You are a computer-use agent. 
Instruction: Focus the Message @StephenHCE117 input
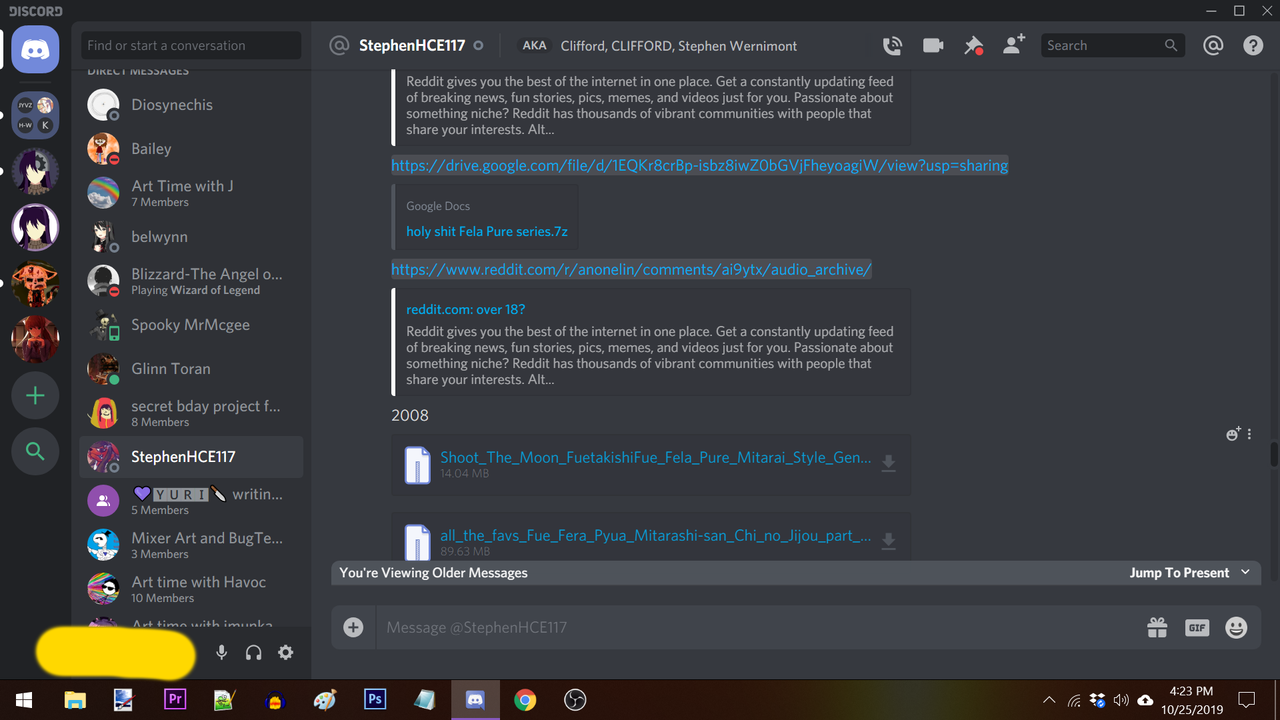755,627
